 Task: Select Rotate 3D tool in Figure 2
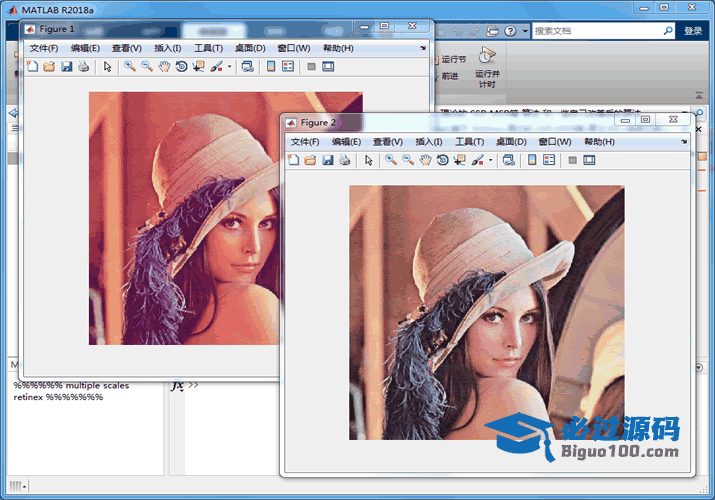[442, 160]
